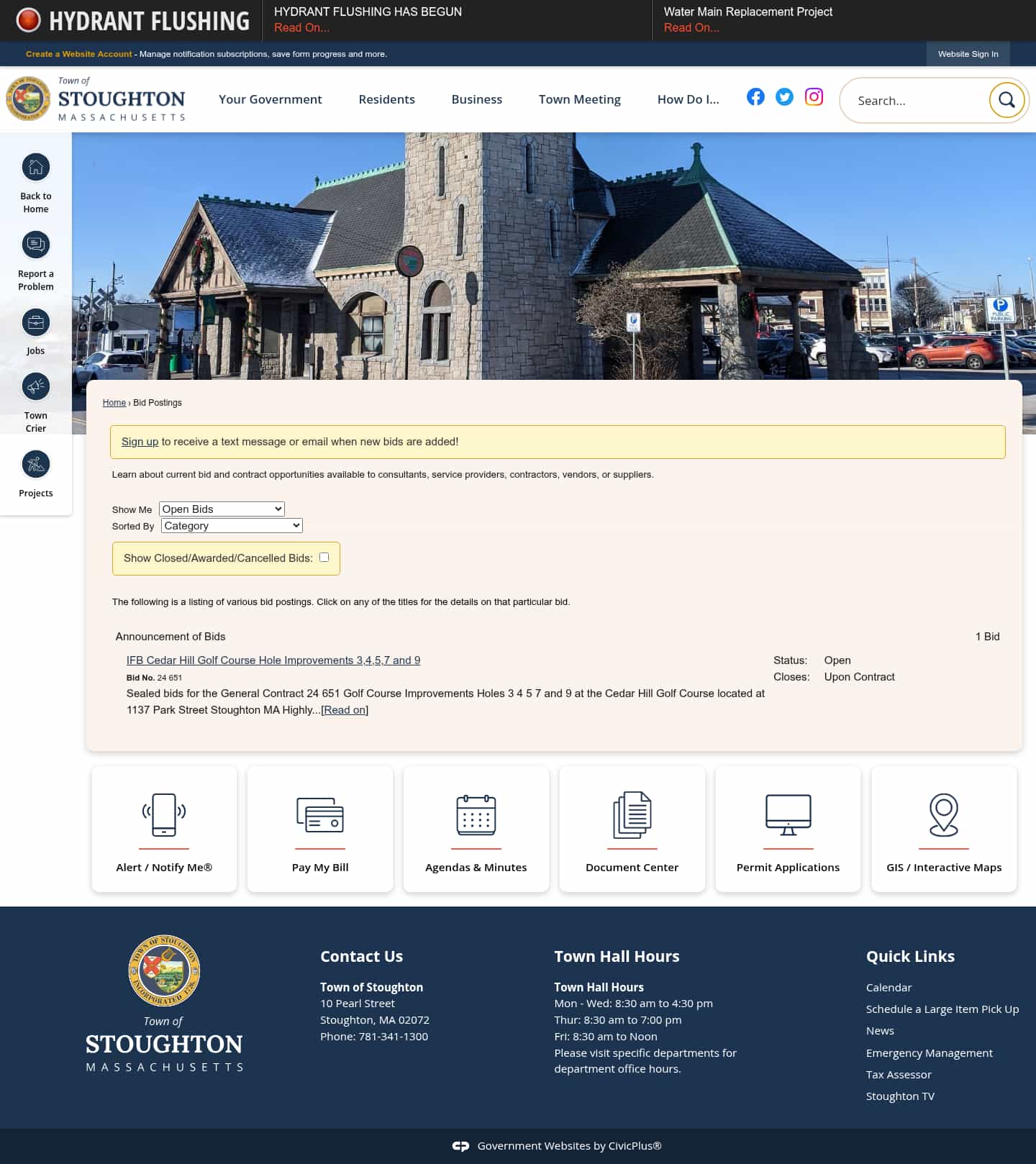Screen dimensions: 1036x1164
Task: Click the Town of Stoughton header logo
Action: pos(96,99)
